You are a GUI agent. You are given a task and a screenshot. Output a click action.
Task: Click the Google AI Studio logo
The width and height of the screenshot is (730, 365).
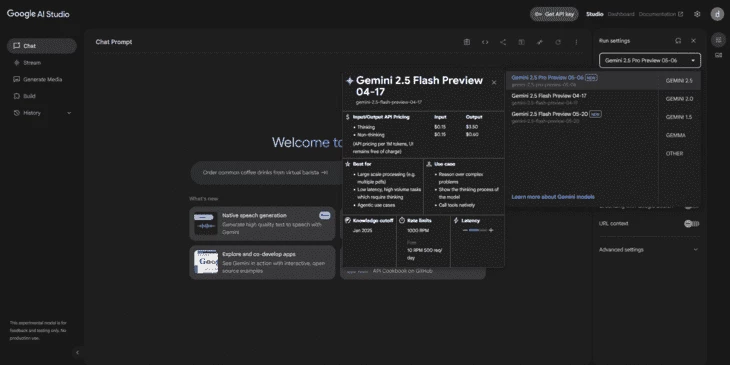[x=38, y=14]
